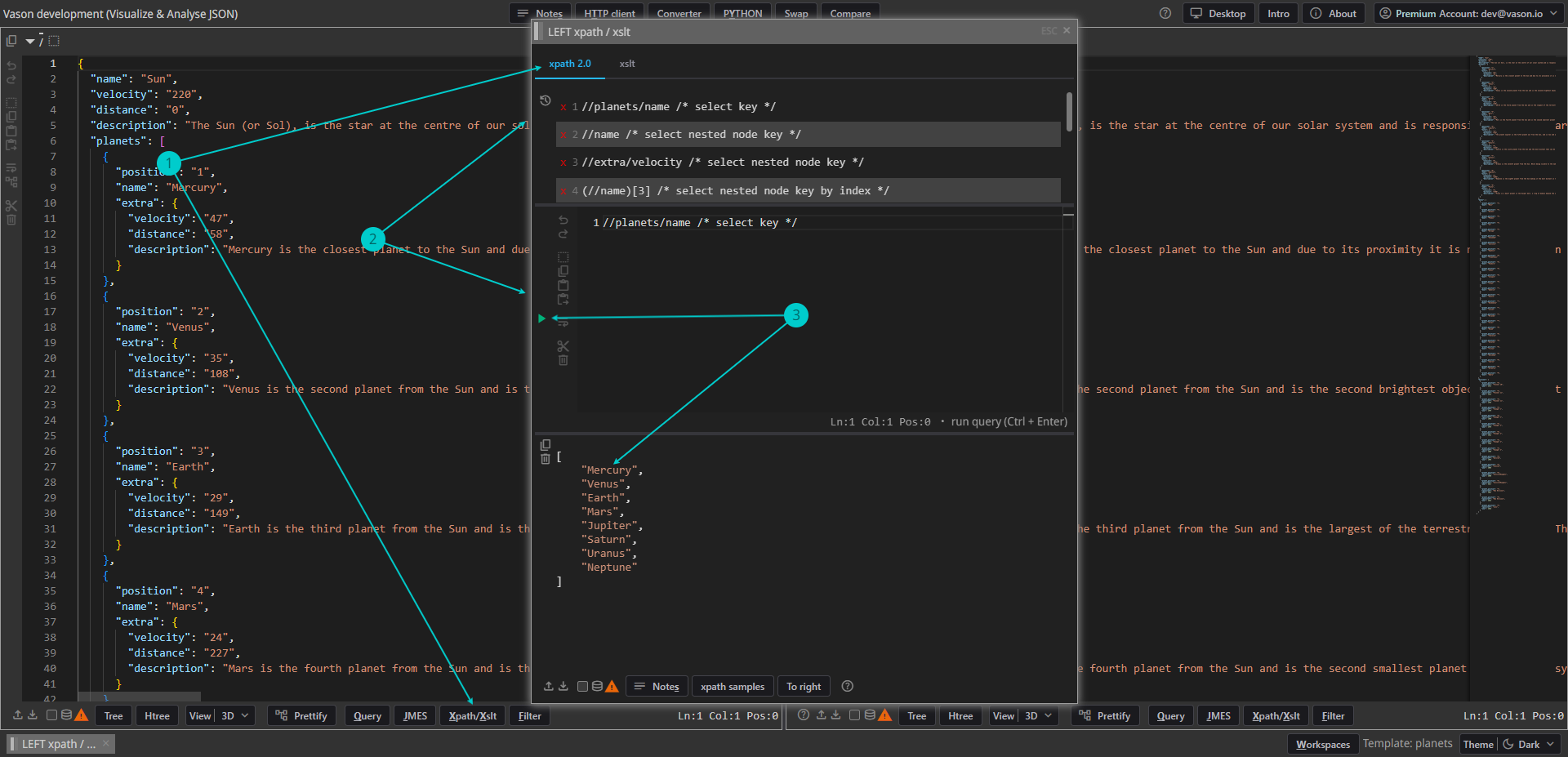Expand the Premium Account dropdown
The image size is (1568, 757).
tap(1468, 13)
